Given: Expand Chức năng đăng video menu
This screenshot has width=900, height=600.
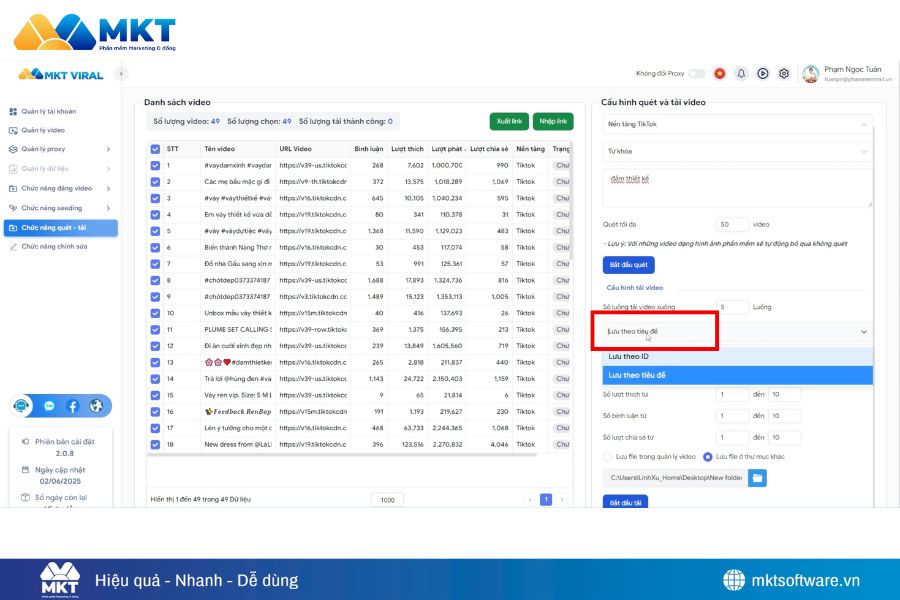Looking at the screenshot, I should point(60,188).
